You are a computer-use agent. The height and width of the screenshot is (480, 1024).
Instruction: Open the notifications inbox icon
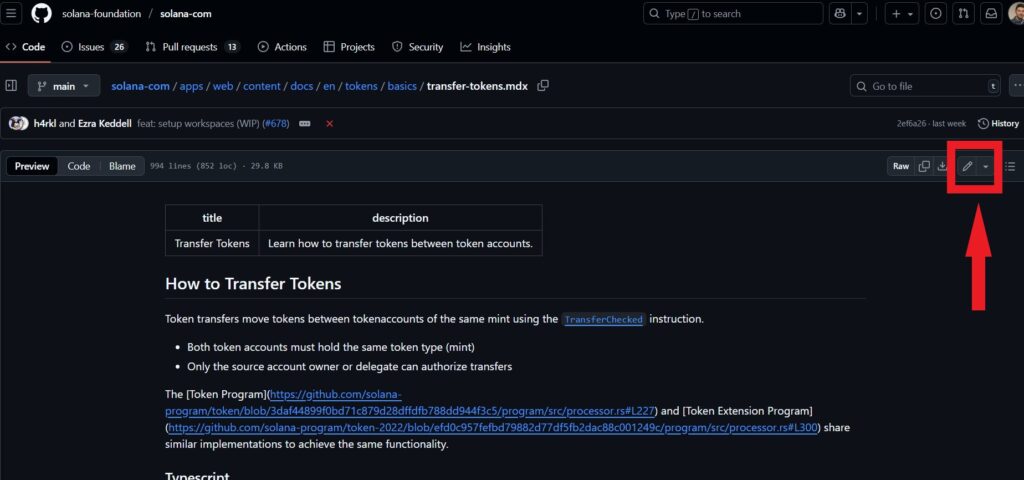pos(991,14)
